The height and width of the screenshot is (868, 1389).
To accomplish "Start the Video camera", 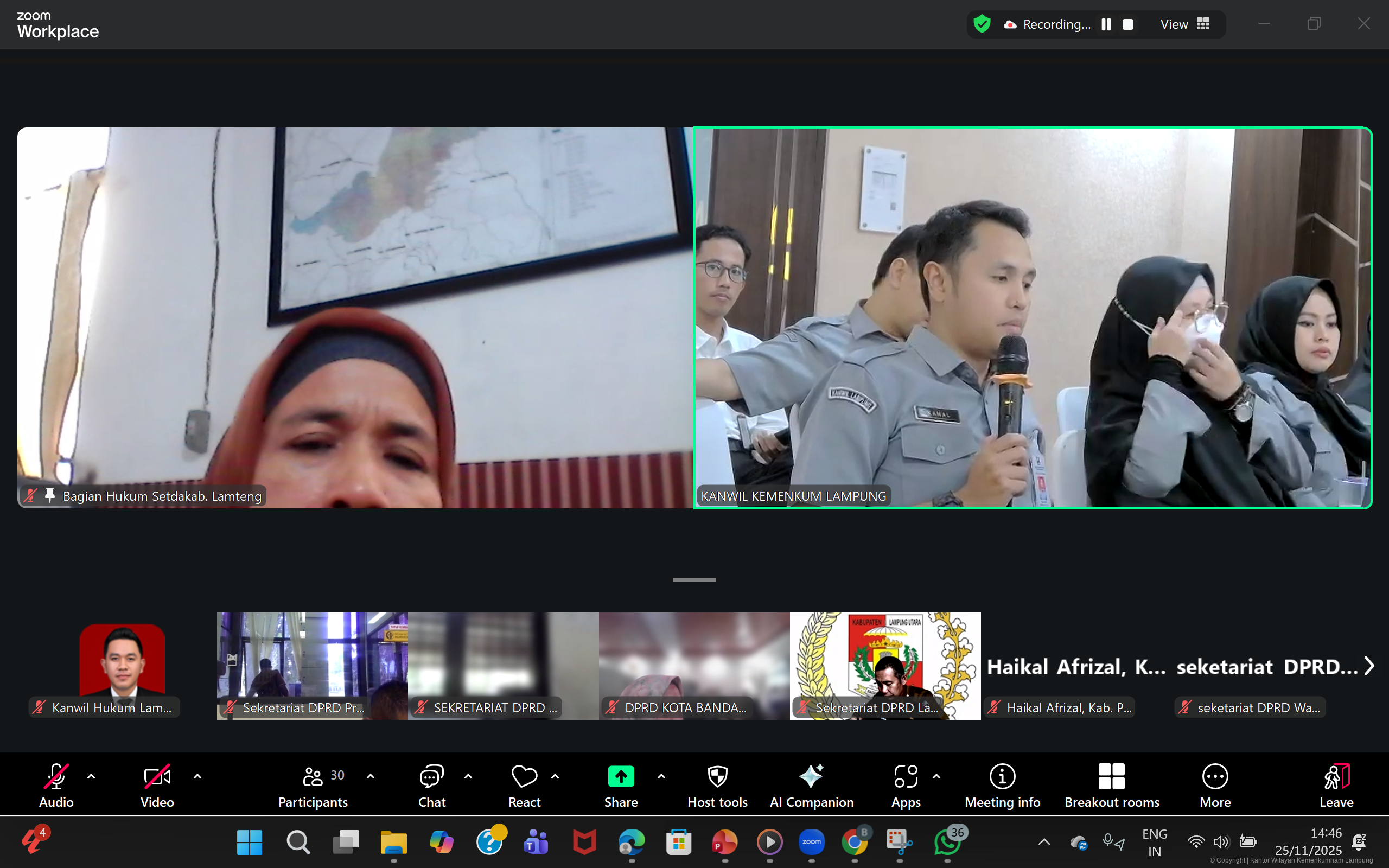I will 156,786.
